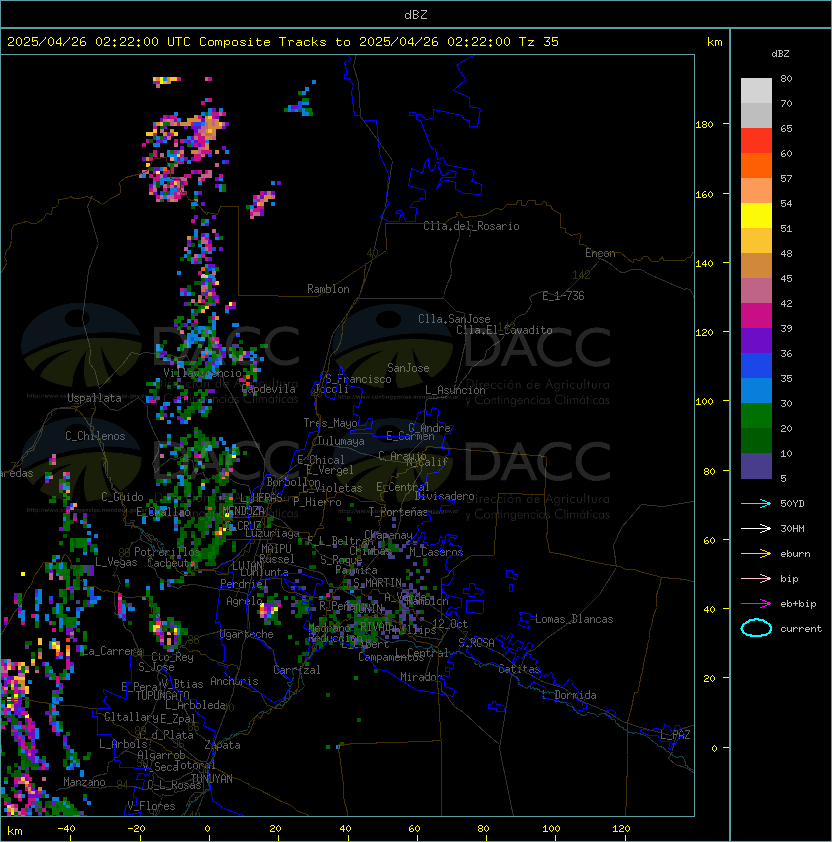
Task: Click the 'La_Carrera' map label
Action: point(112,651)
